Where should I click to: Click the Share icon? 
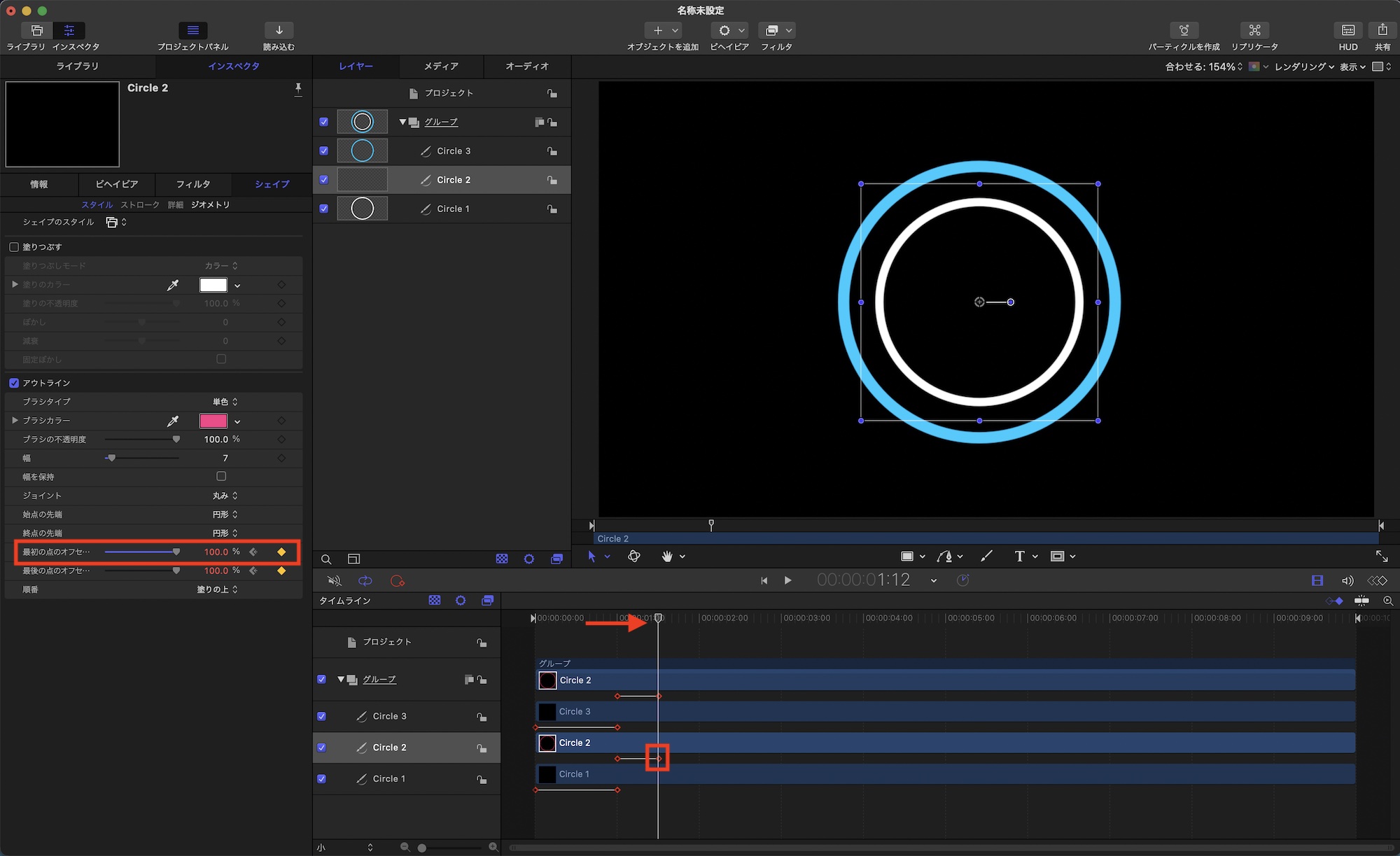[x=1382, y=30]
